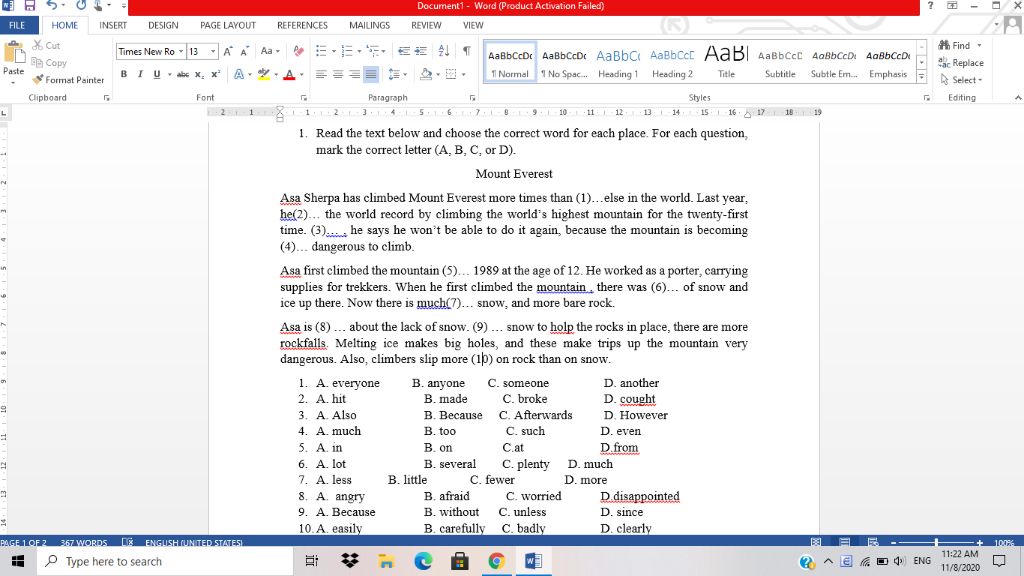Click the 367 WORDS count in status bar
The height and width of the screenshot is (576, 1024).
coord(84,543)
